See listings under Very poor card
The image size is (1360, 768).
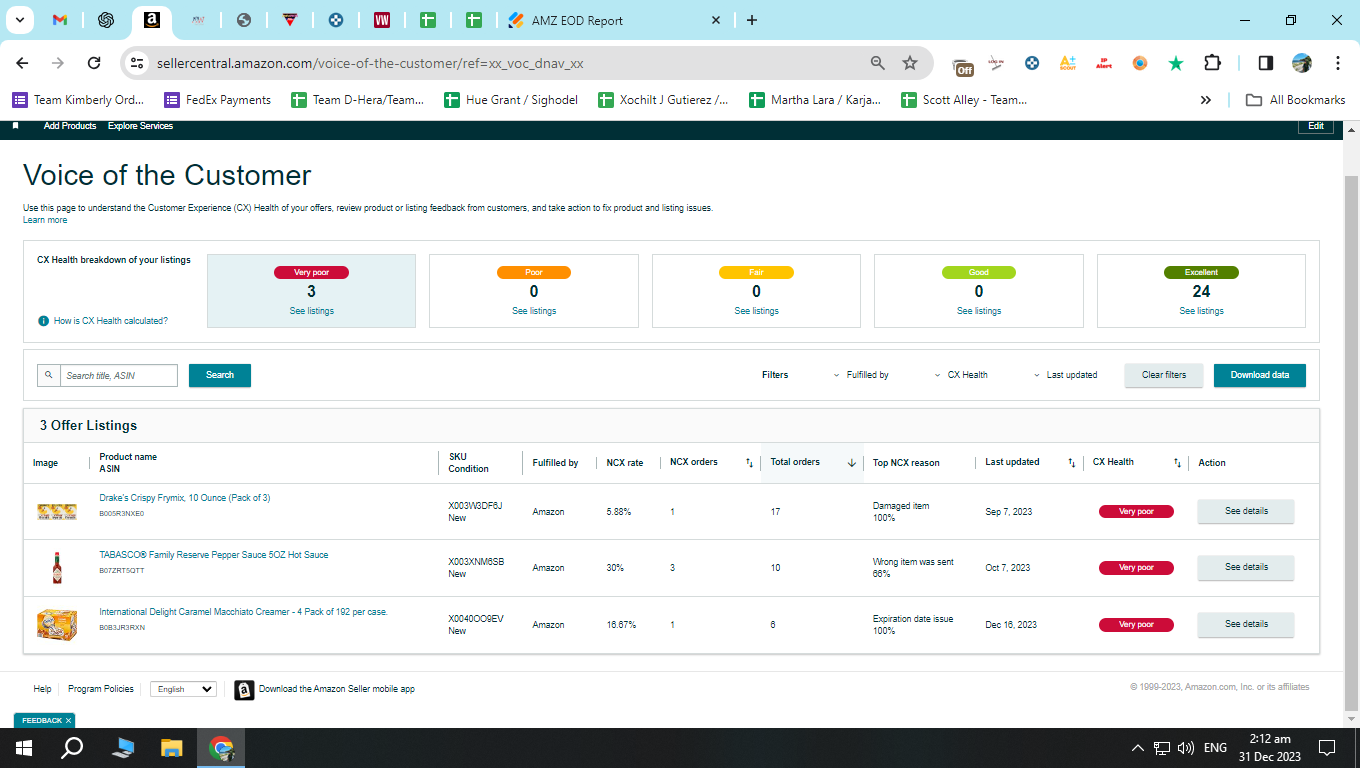tap(311, 311)
